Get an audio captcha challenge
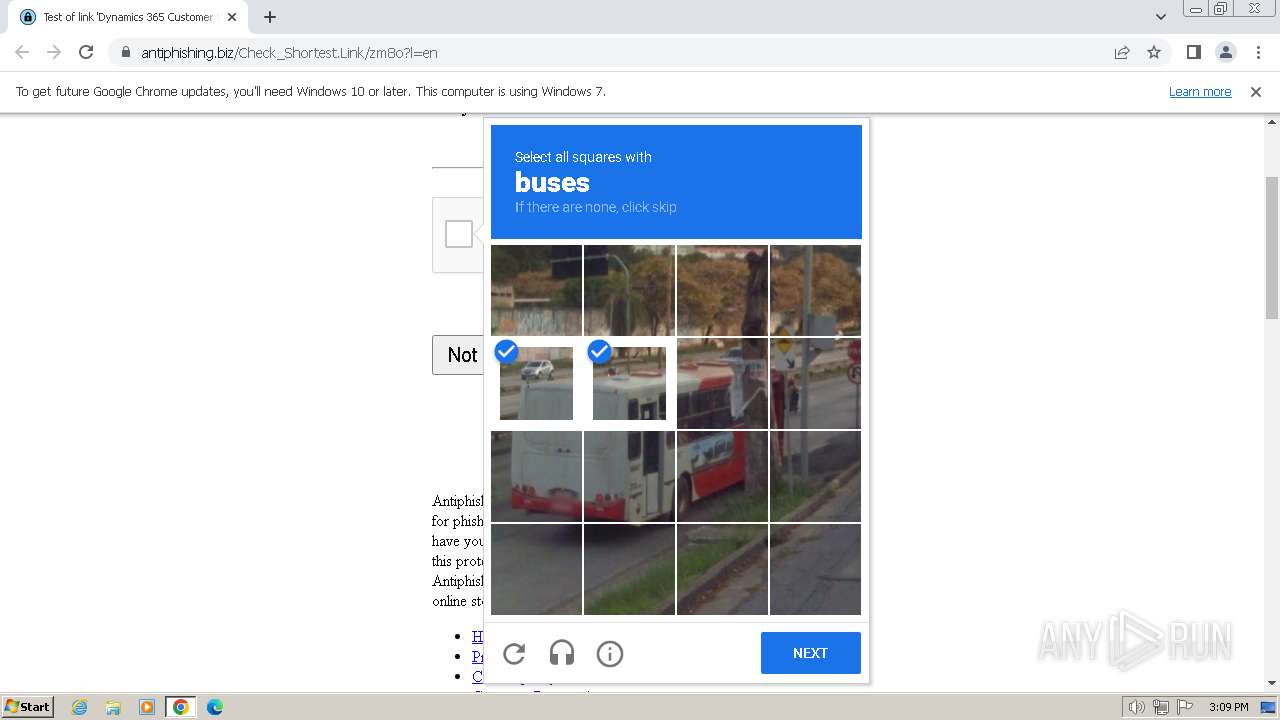This screenshot has height=720, width=1280. click(x=562, y=654)
